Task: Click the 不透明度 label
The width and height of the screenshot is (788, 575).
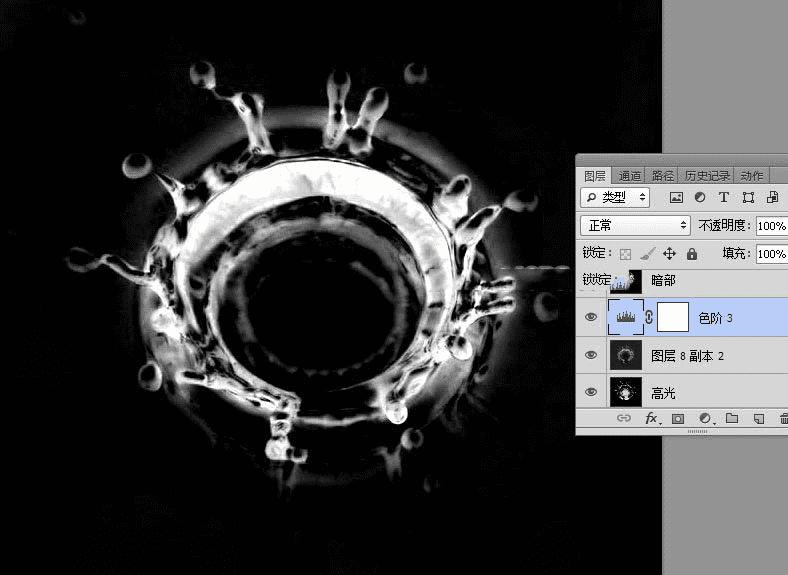Action: [724, 226]
